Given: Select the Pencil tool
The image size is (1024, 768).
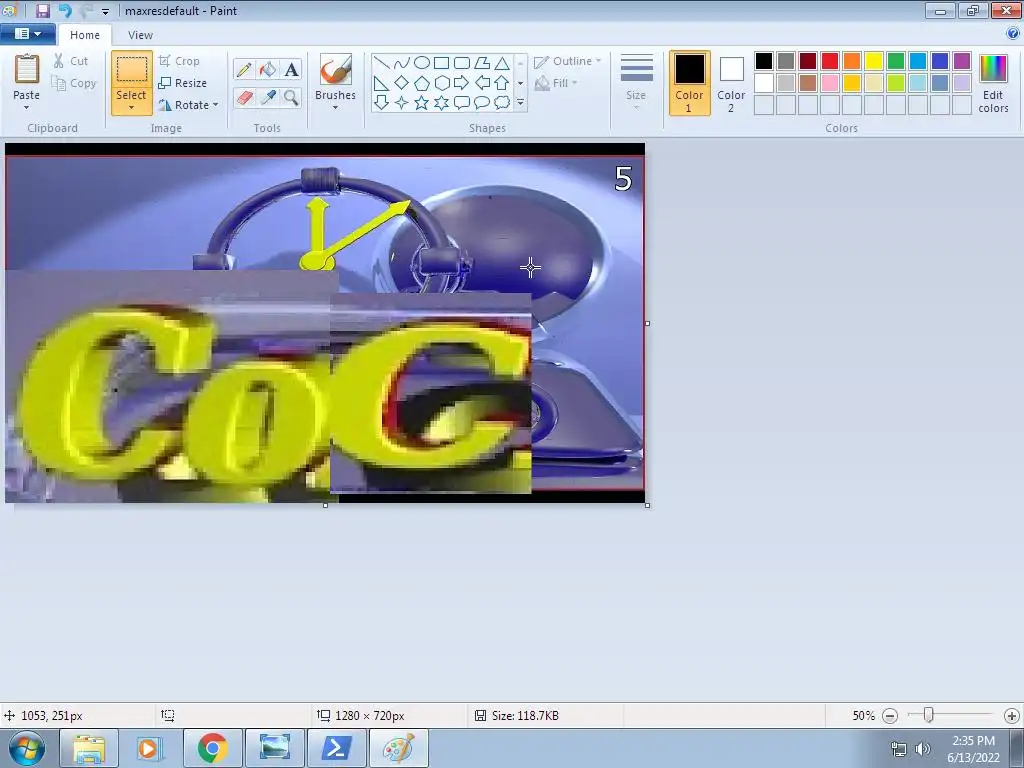Looking at the screenshot, I should 244,69.
